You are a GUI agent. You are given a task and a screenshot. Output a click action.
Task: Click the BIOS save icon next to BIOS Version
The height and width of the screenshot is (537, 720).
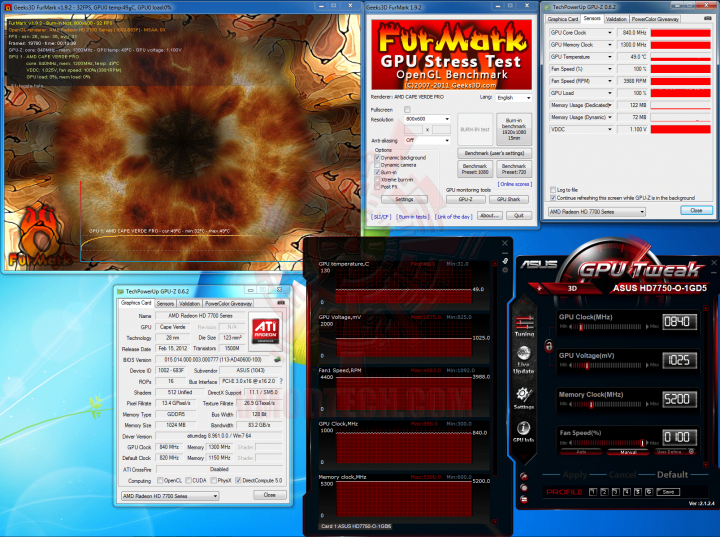tap(277, 359)
